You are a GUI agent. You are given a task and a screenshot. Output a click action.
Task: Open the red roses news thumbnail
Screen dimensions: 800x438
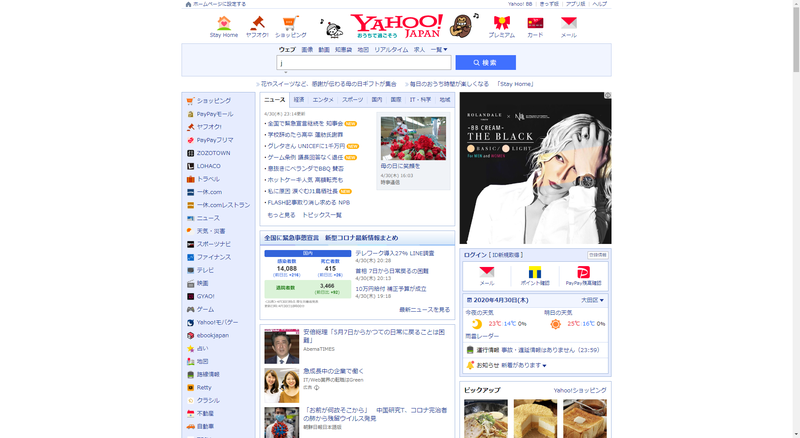pyautogui.click(x=413, y=138)
